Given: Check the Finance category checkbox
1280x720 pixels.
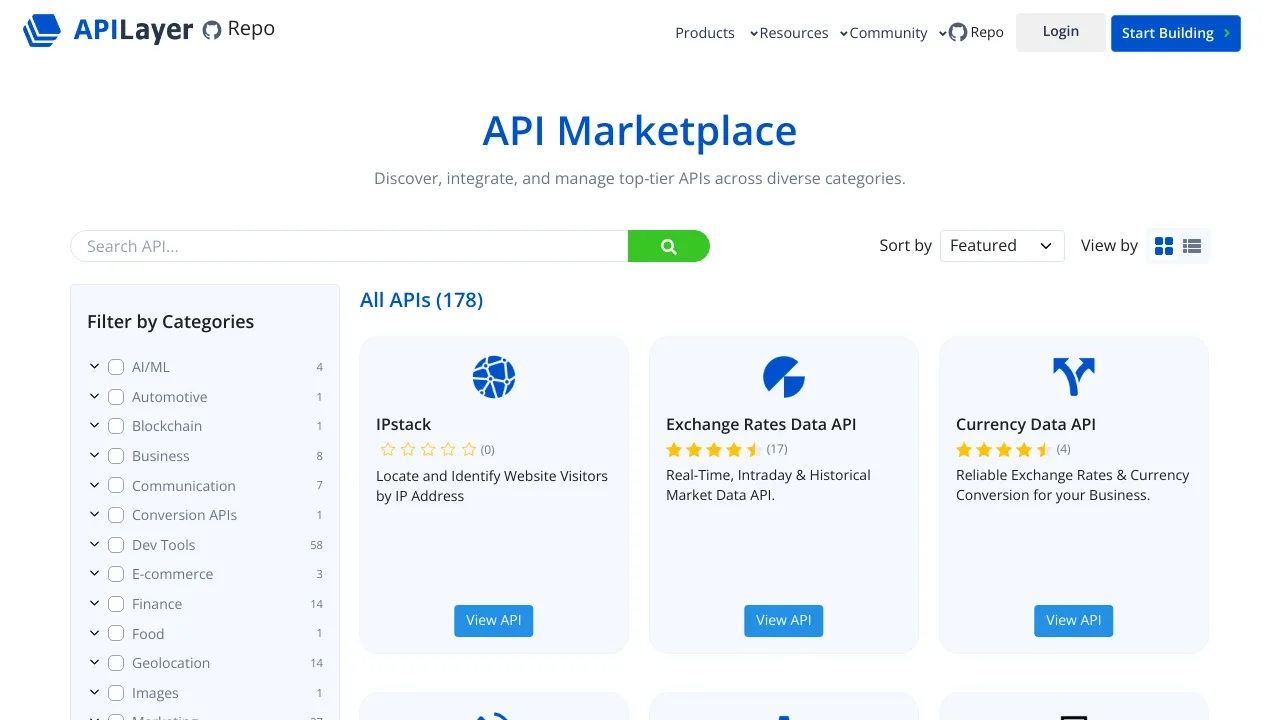Looking at the screenshot, I should coord(116,604).
